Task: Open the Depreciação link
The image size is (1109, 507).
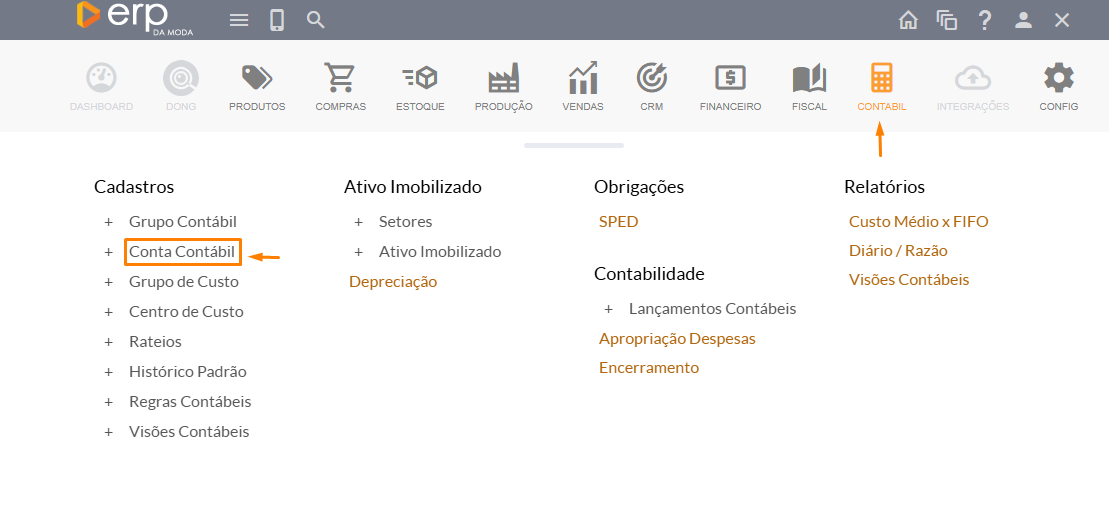Action: pyautogui.click(x=393, y=282)
